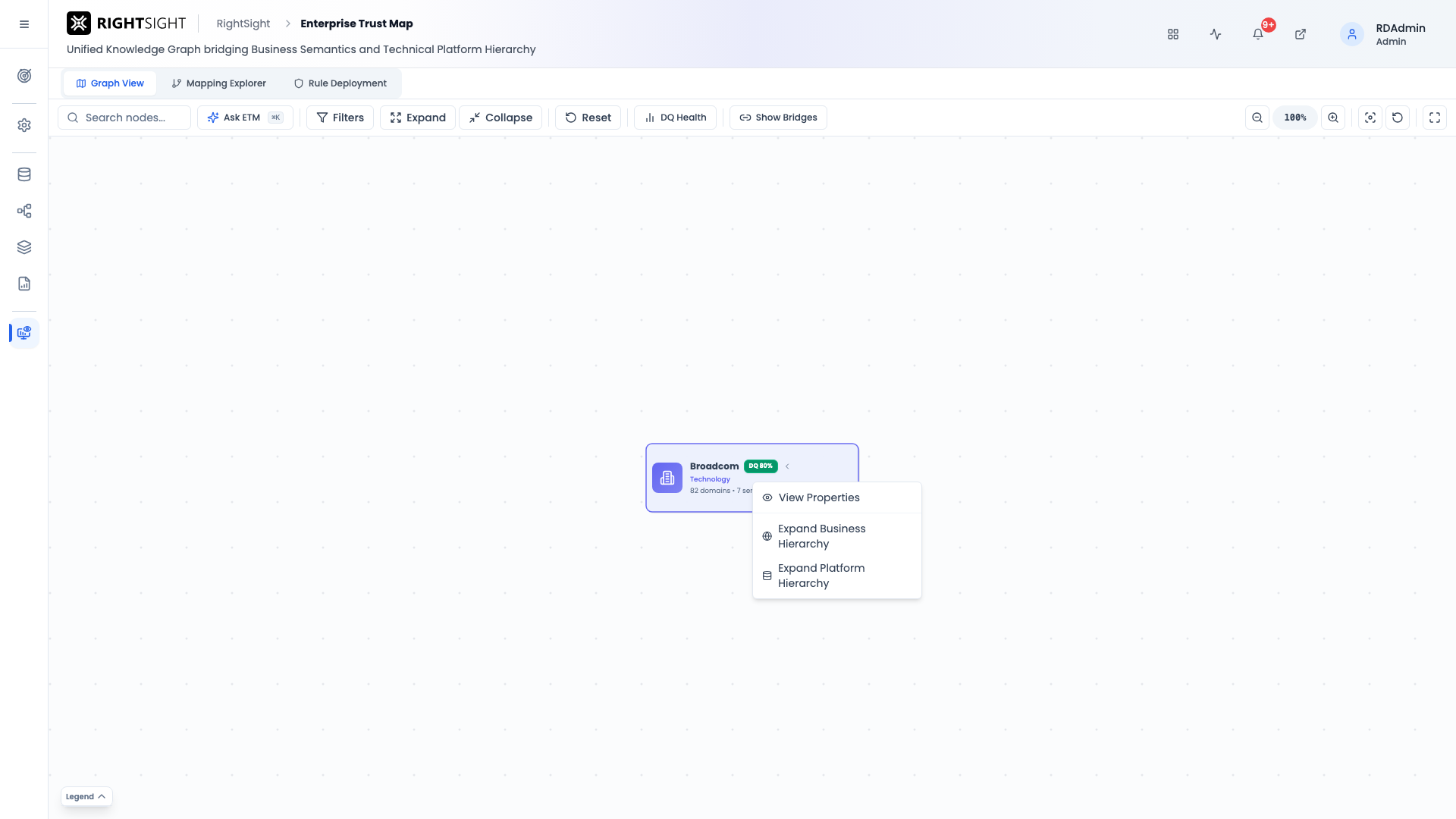This screenshot has width=1456, height=819.
Task: Open the layers stack sidebar icon
Action: 24,247
